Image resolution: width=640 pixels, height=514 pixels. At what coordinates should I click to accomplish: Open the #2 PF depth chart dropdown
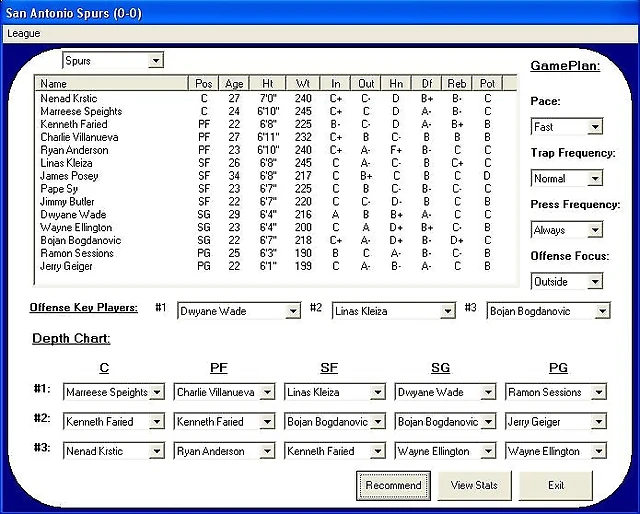[x=224, y=421]
